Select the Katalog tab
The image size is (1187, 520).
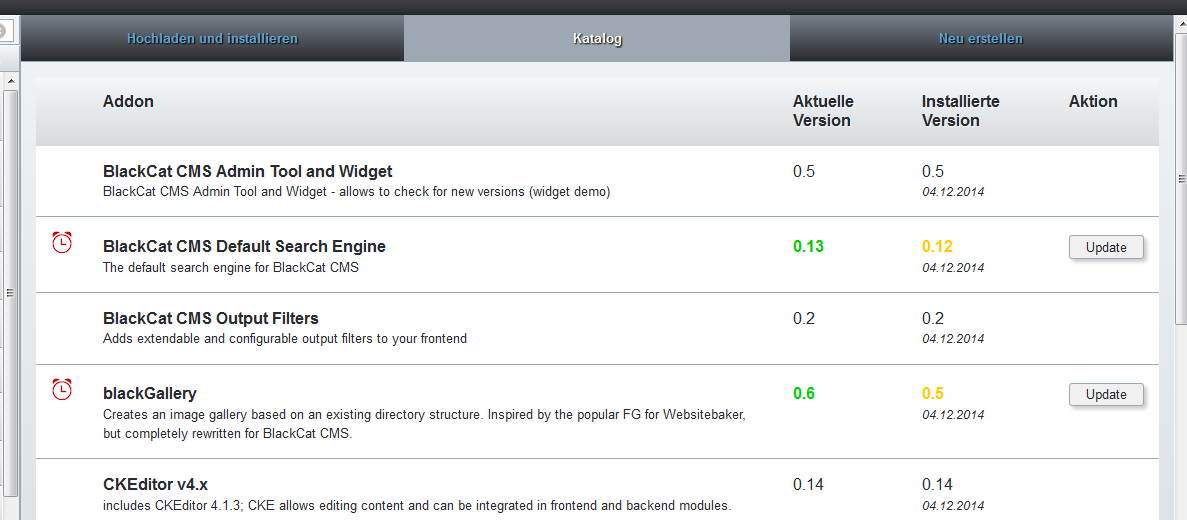597,39
